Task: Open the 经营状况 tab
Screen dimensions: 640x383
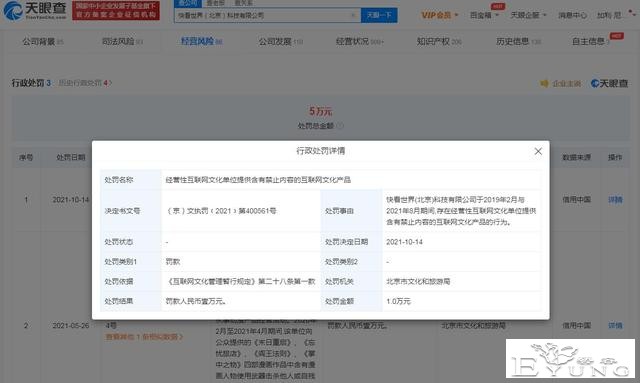Action: (x=360, y=42)
